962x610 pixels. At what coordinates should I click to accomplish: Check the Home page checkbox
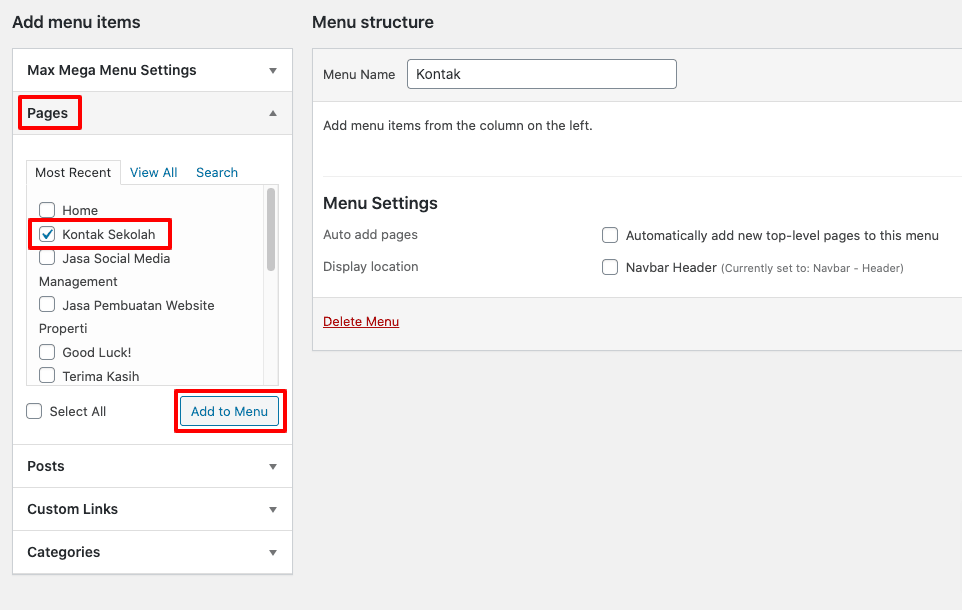pos(47,210)
